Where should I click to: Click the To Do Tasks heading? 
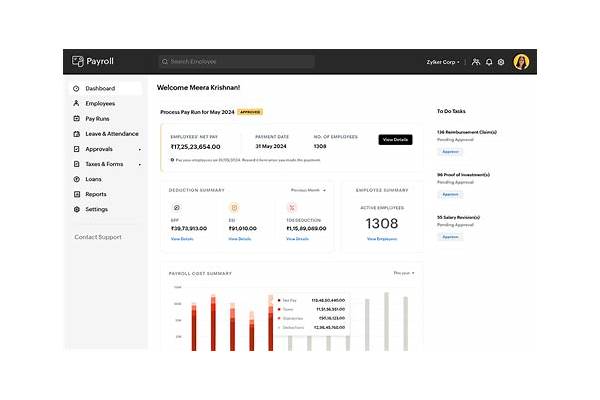pyautogui.click(x=452, y=111)
